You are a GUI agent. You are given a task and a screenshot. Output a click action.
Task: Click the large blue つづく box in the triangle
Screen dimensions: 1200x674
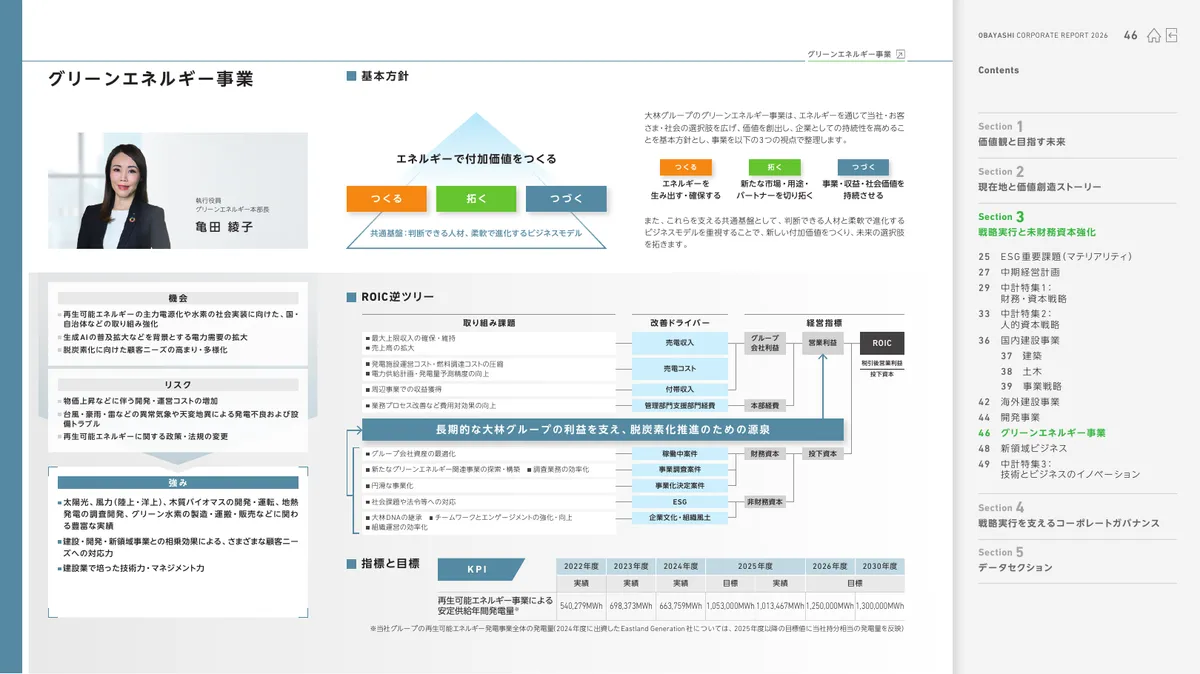(566, 199)
